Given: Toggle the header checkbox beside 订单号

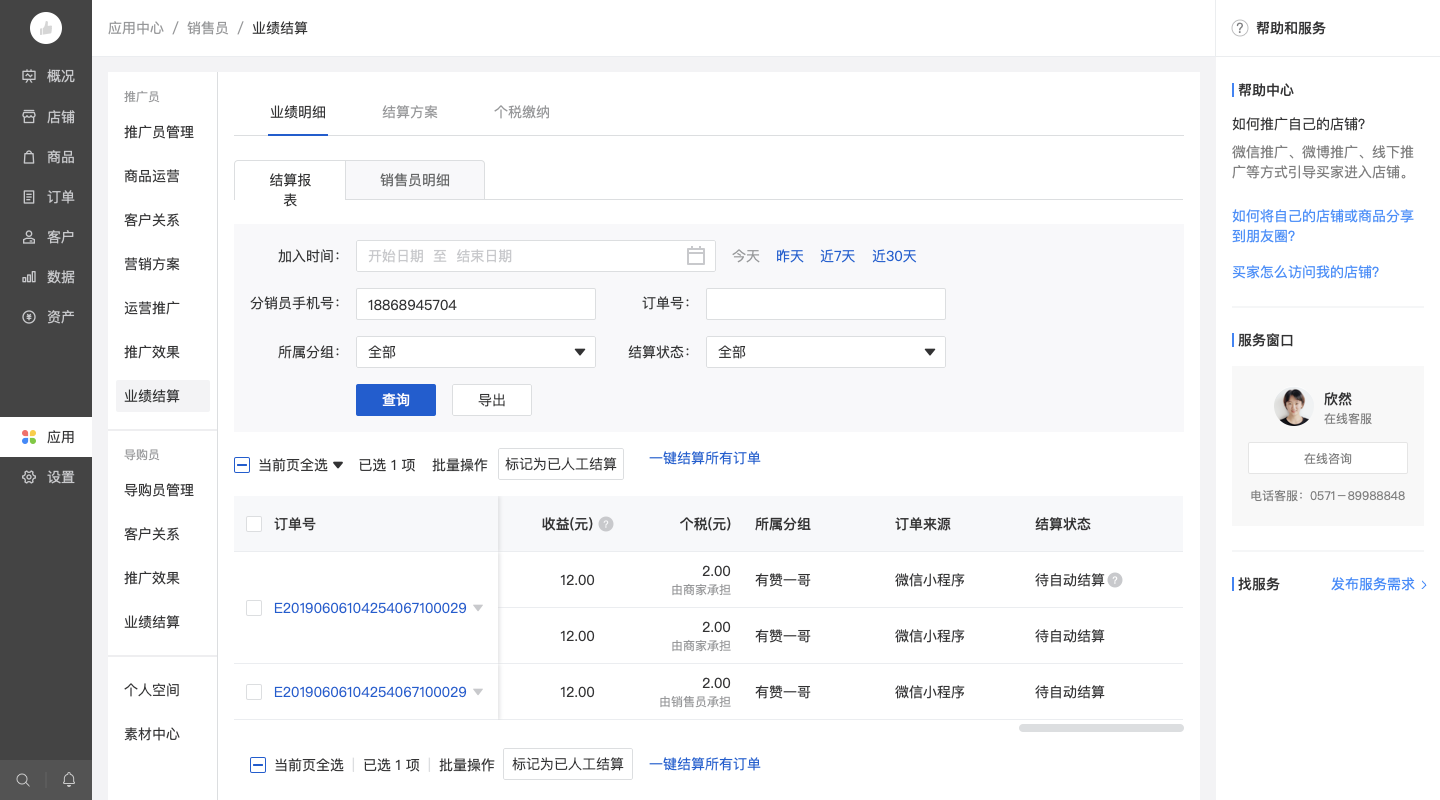Looking at the screenshot, I should (x=254, y=524).
